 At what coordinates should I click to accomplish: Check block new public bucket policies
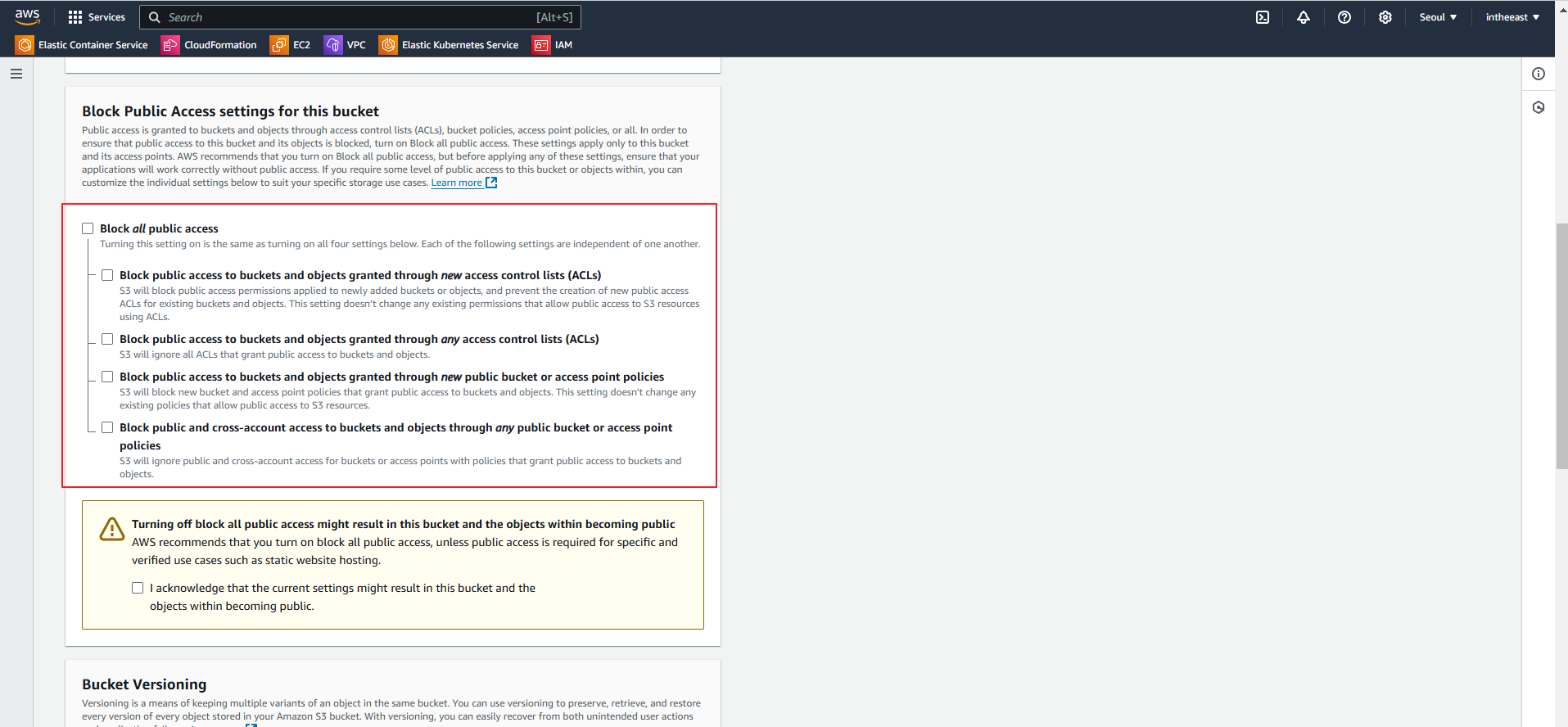pyautogui.click(x=107, y=377)
